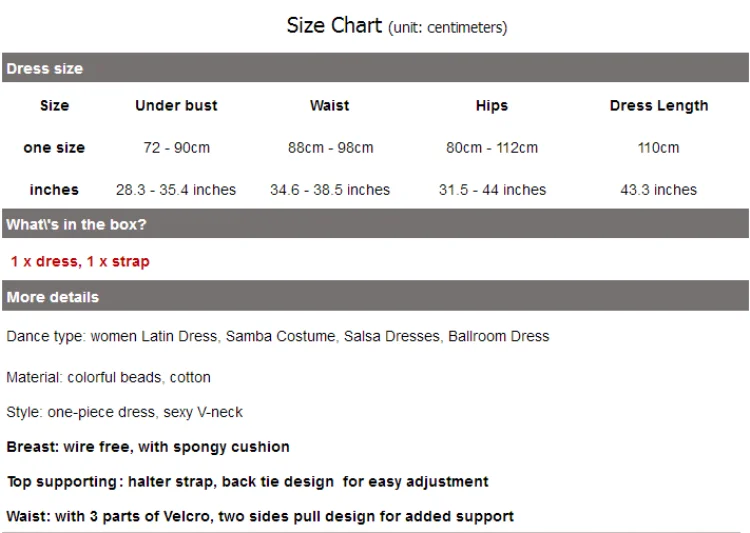Click the Material: colorful beads, cotton line
750x533 pixels.
point(108,378)
